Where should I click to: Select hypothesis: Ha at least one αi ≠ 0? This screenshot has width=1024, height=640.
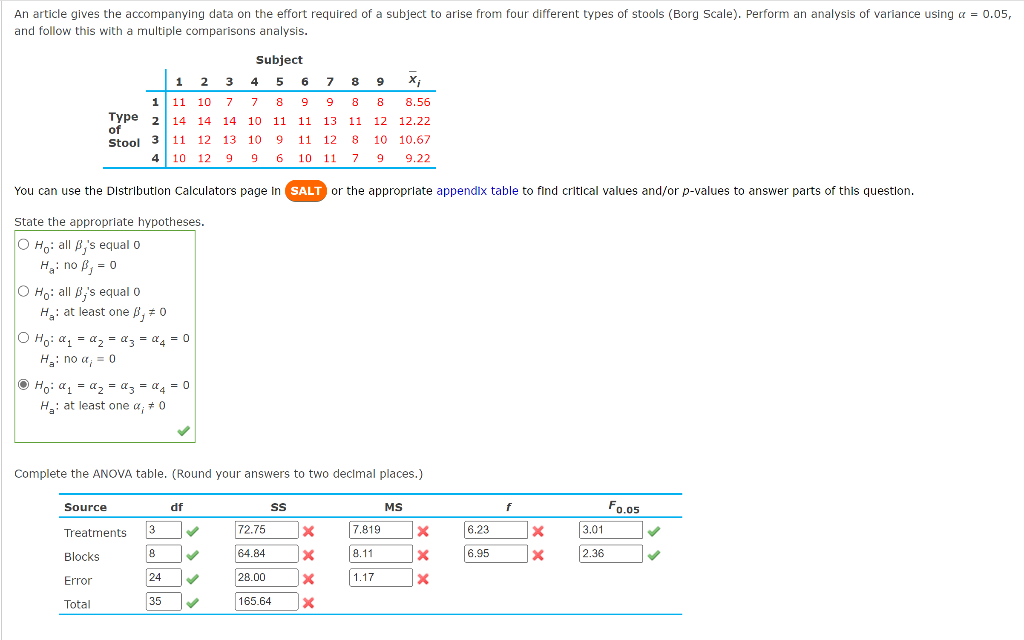[x=24, y=385]
